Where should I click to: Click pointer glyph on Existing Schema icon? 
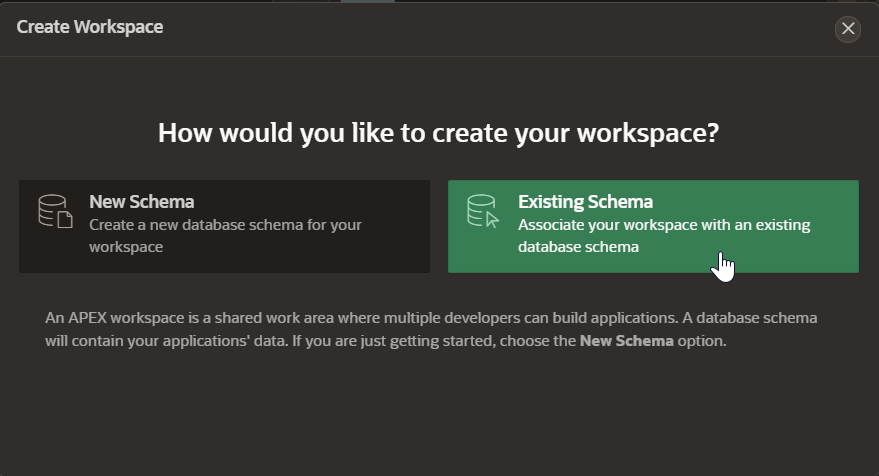[x=492, y=219]
